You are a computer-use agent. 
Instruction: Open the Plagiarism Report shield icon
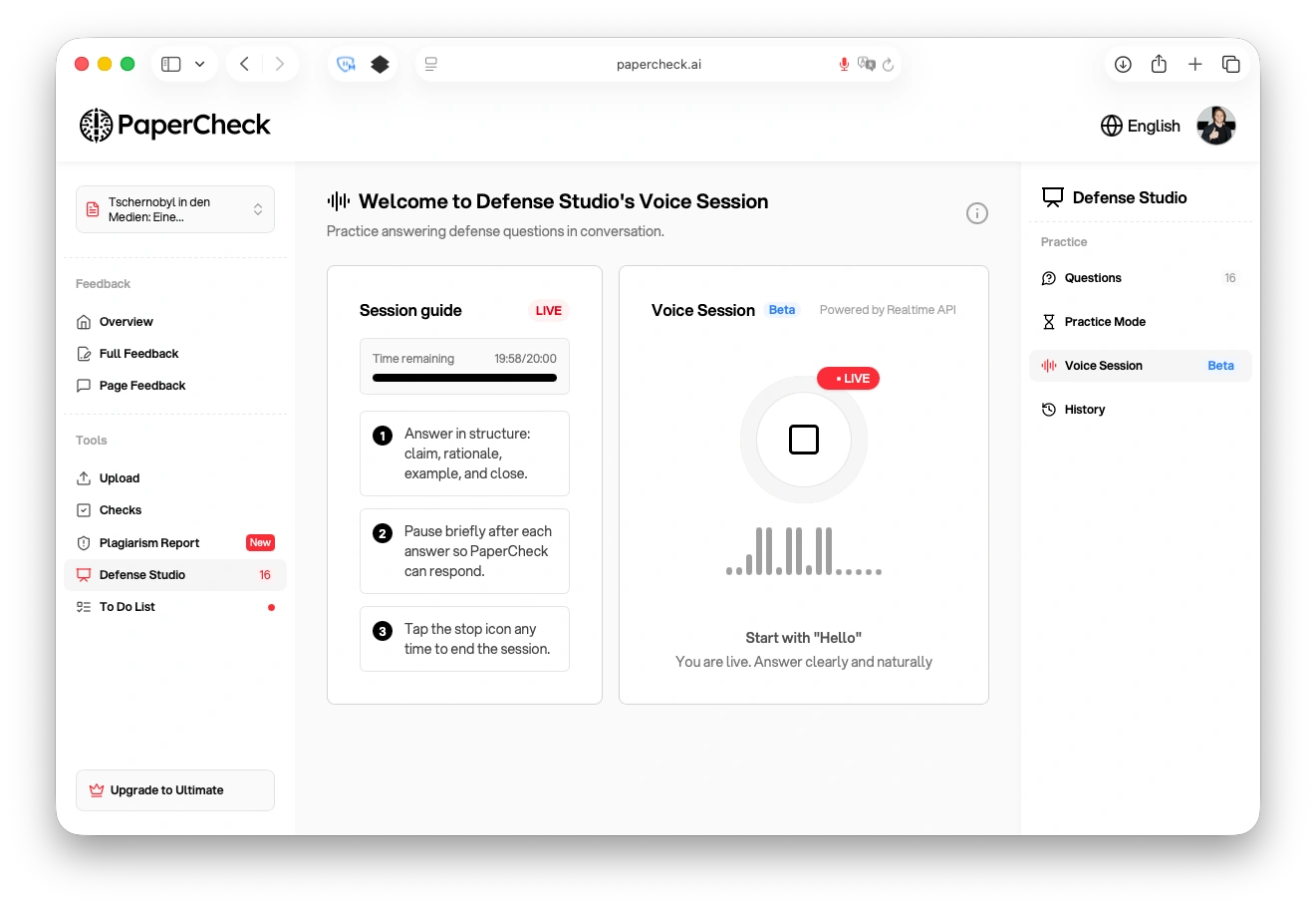(x=86, y=542)
